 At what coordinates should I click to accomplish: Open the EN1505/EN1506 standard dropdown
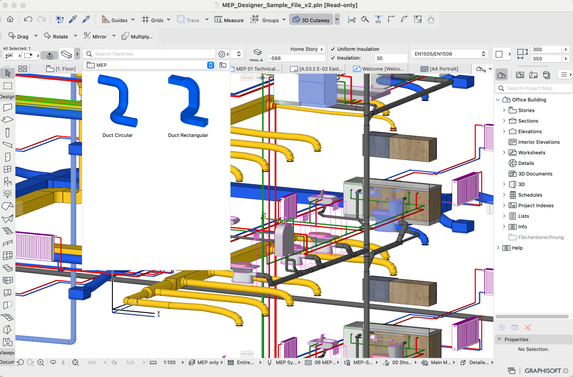pyautogui.click(x=449, y=54)
